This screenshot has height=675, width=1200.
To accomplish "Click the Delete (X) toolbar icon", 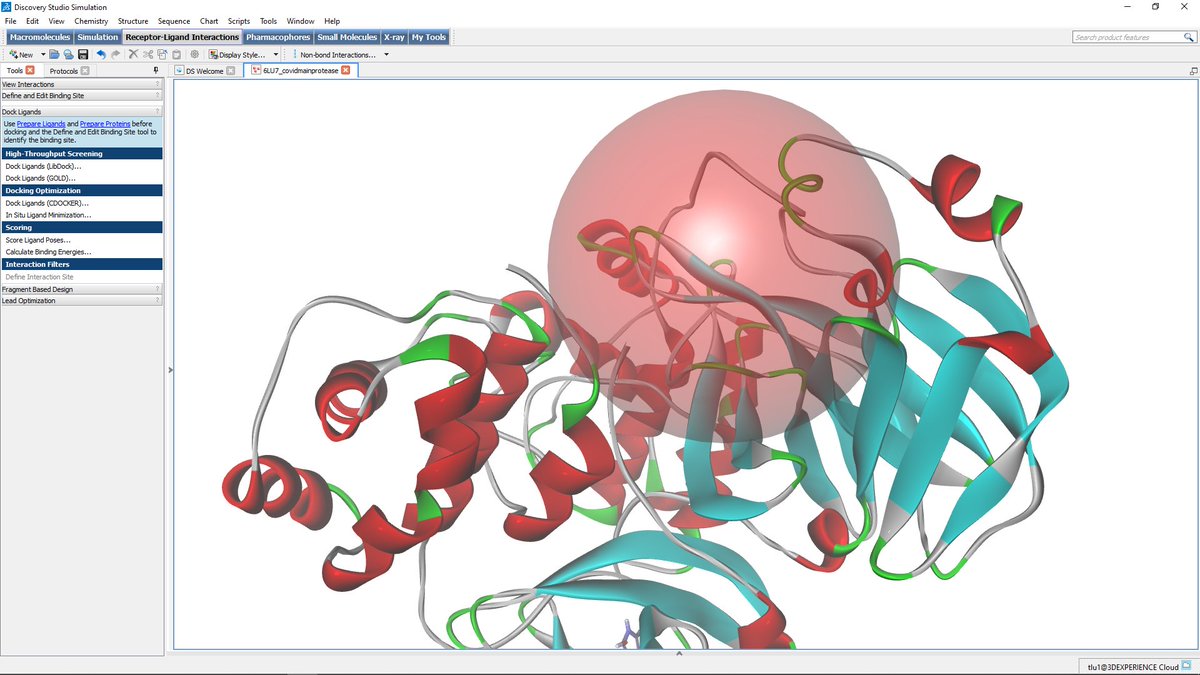I will tap(132, 54).
